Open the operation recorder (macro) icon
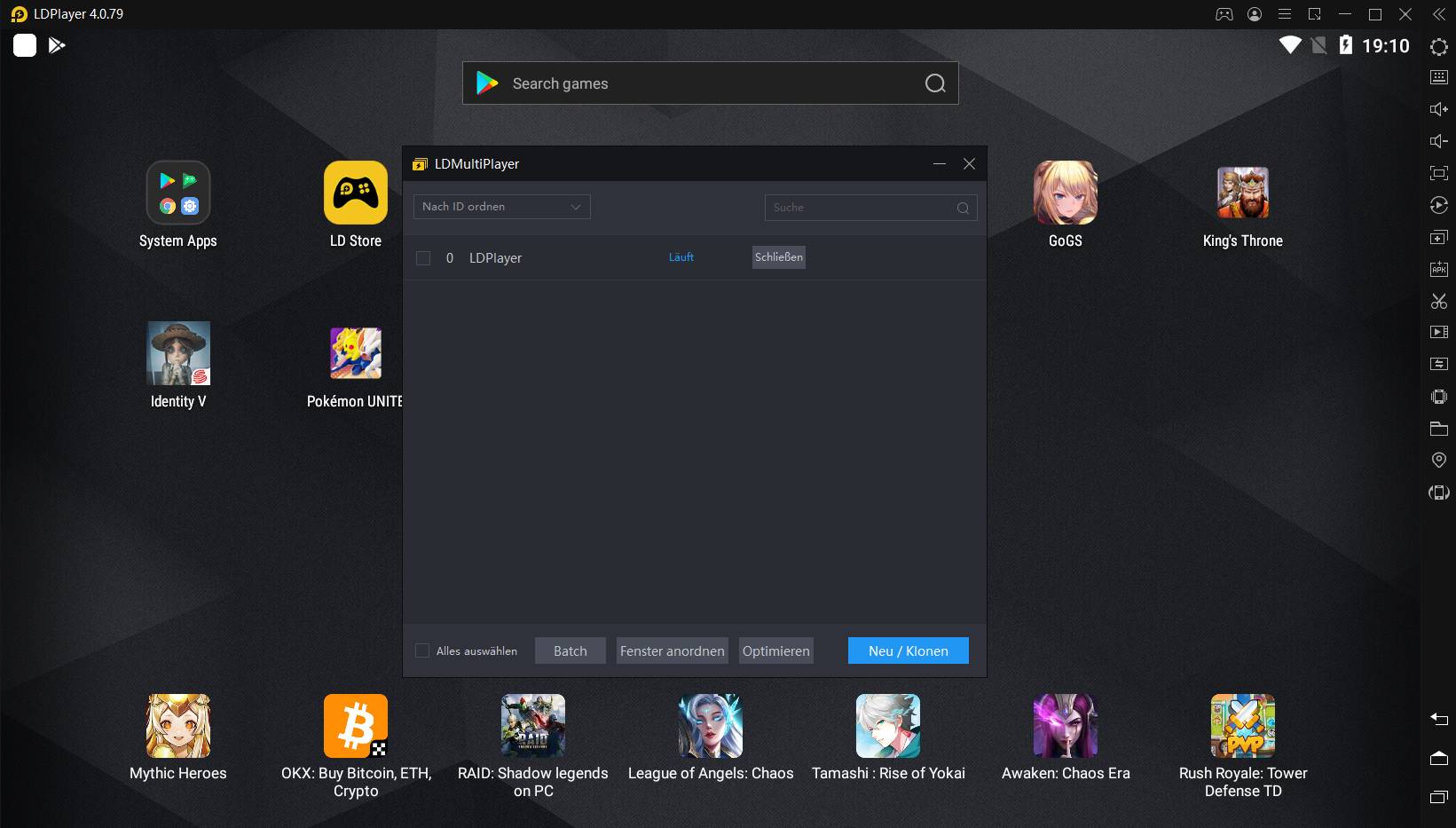Viewport: 1456px width, 828px height. tap(1439, 205)
